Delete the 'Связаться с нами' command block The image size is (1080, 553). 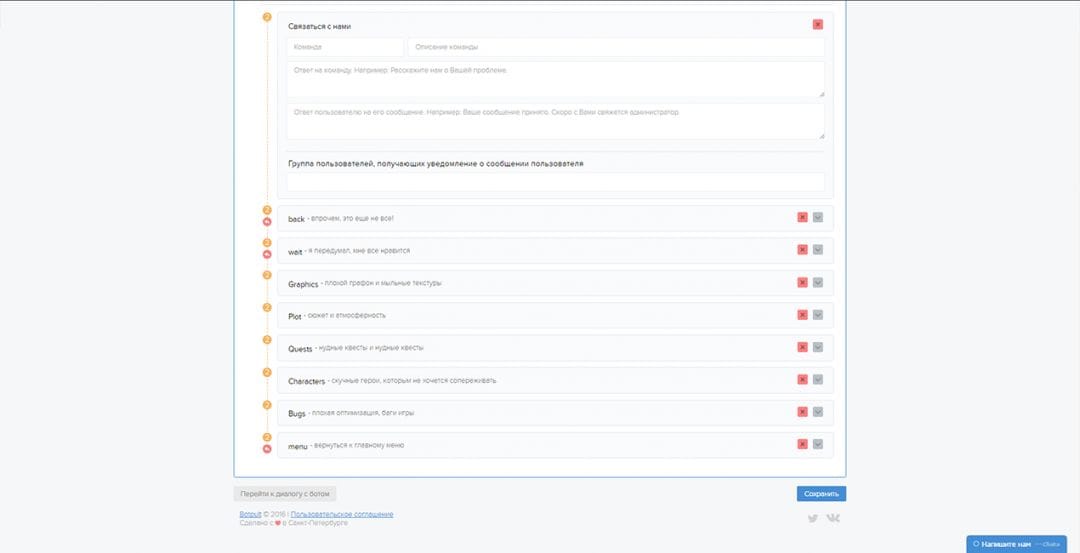click(x=818, y=24)
